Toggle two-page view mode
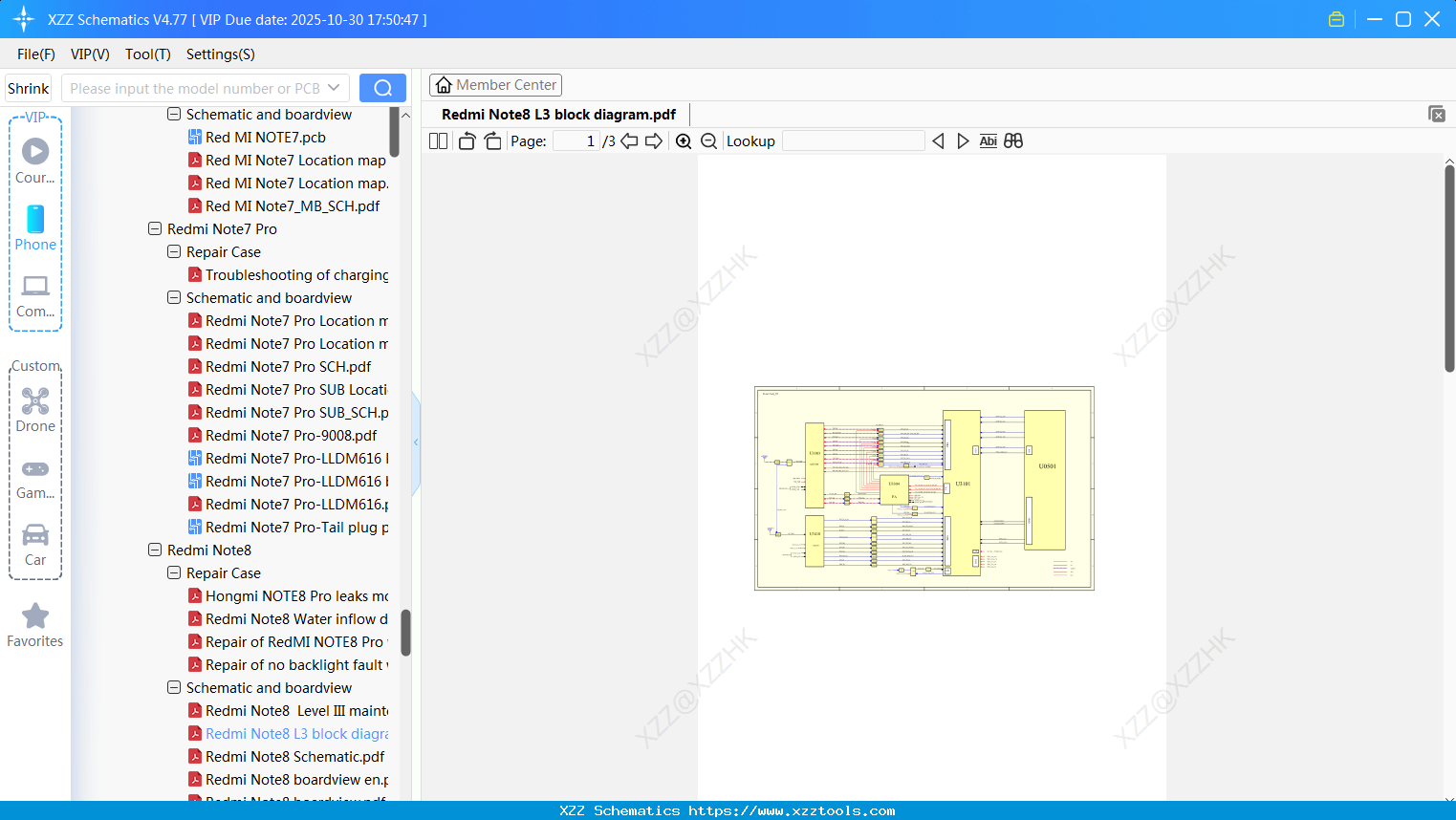 coord(438,140)
